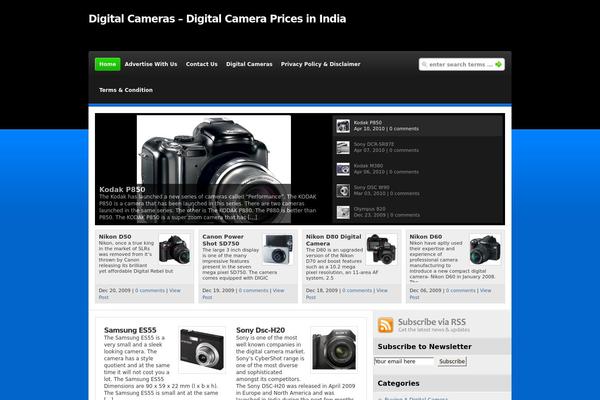The width and height of the screenshot is (600, 400).
Task: Click the orange RSS feed icon
Action: [x=385, y=325]
